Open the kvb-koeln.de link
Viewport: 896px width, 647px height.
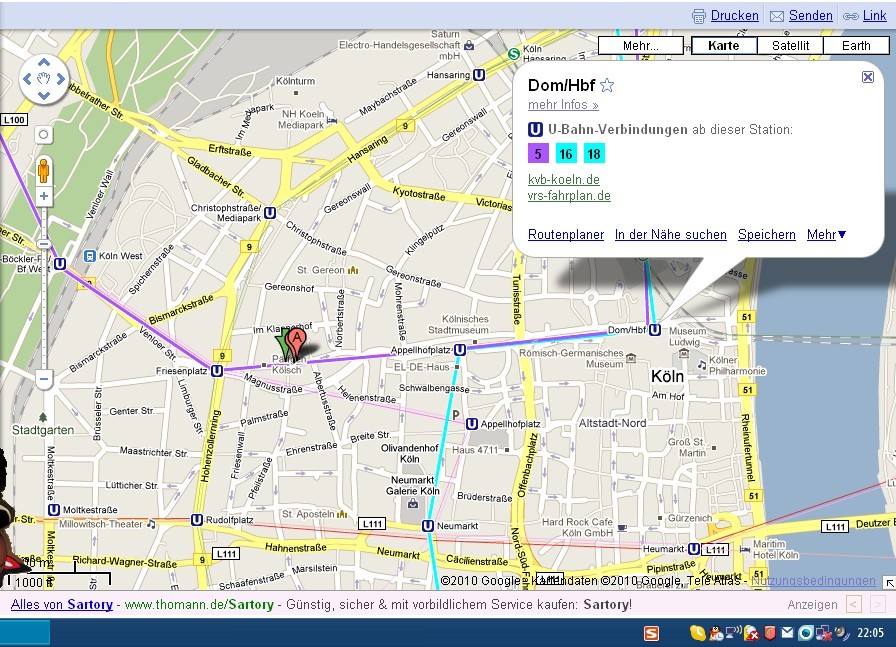coord(563,179)
